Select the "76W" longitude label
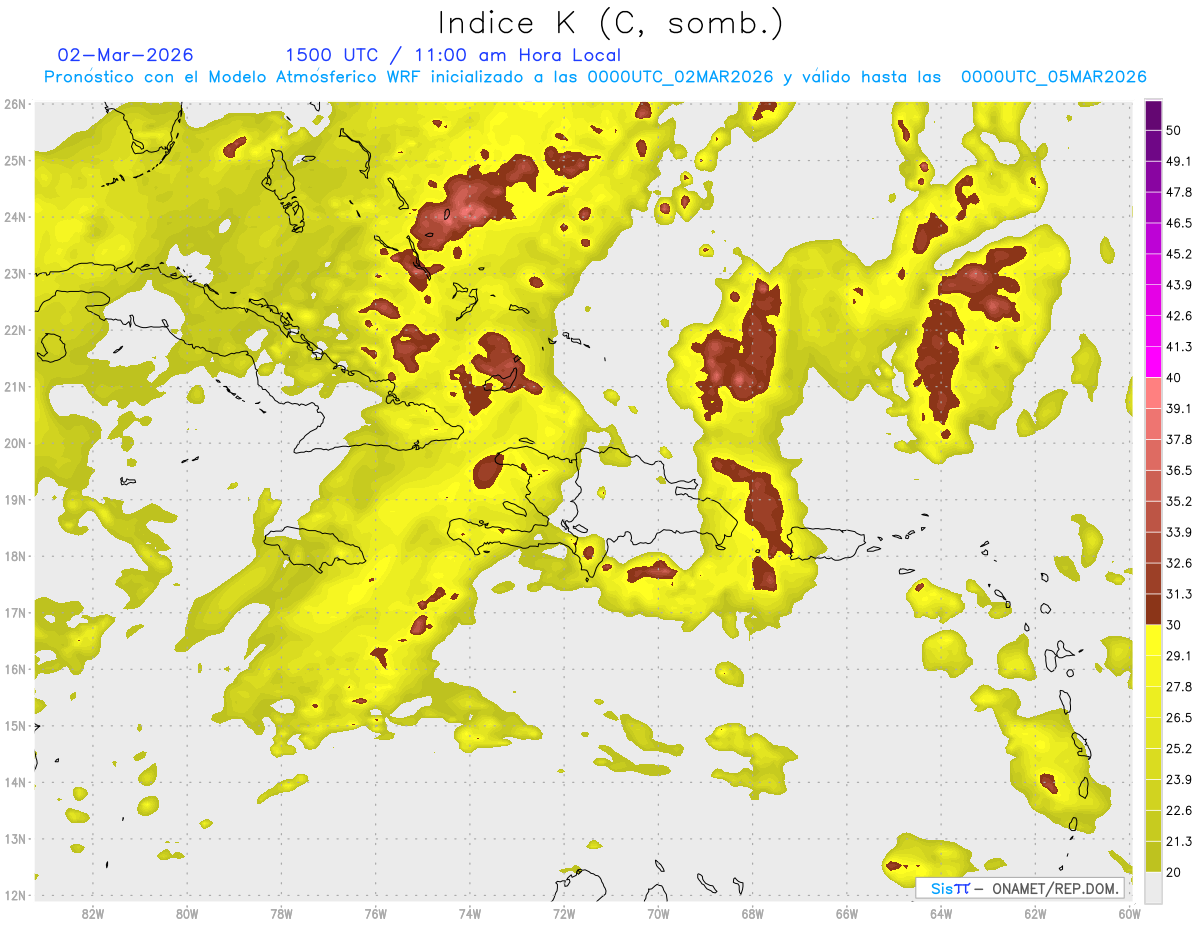The image size is (1200, 927). 375,914
